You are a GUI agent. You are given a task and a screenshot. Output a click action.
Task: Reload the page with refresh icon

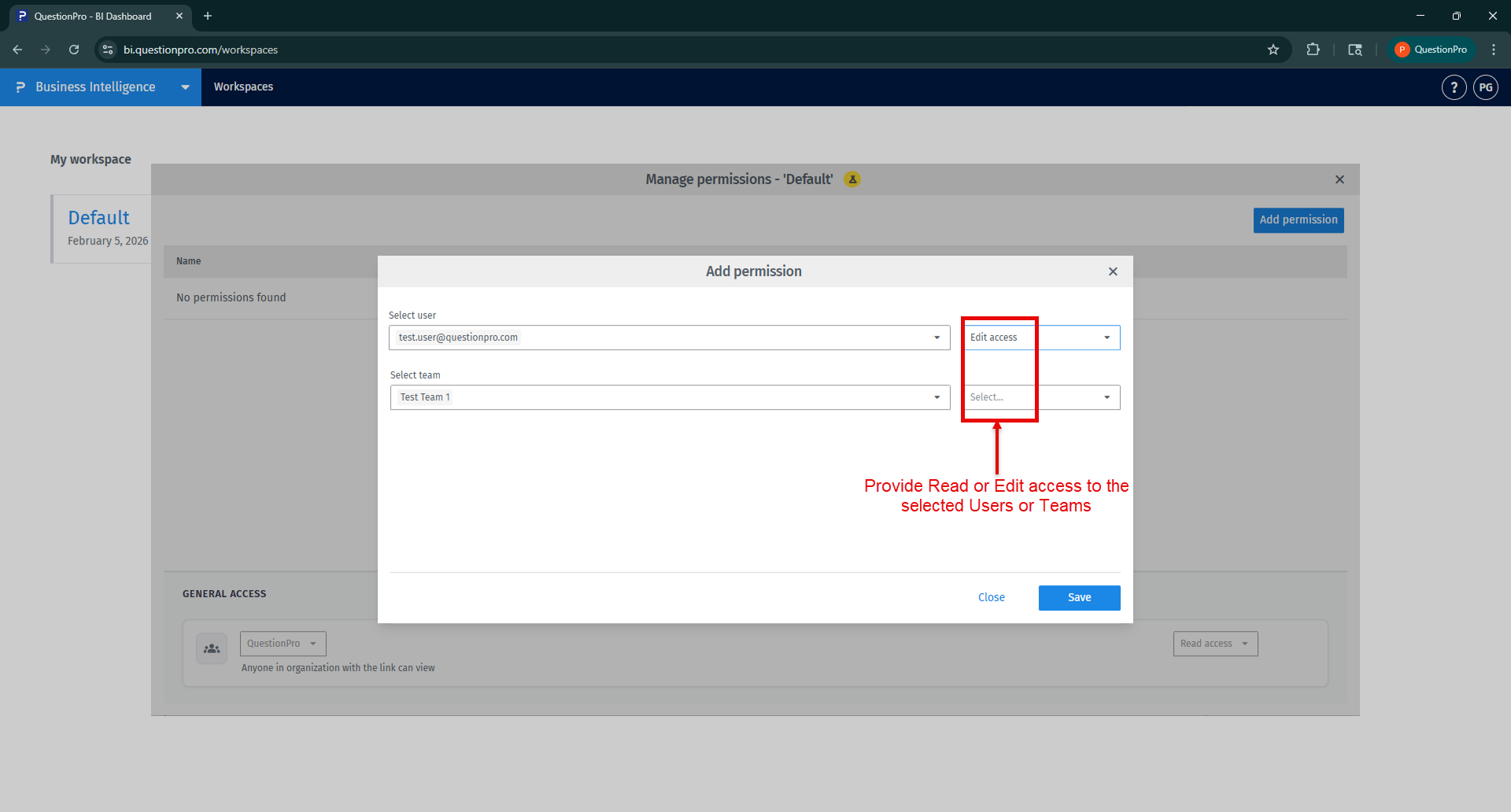coord(74,50)
